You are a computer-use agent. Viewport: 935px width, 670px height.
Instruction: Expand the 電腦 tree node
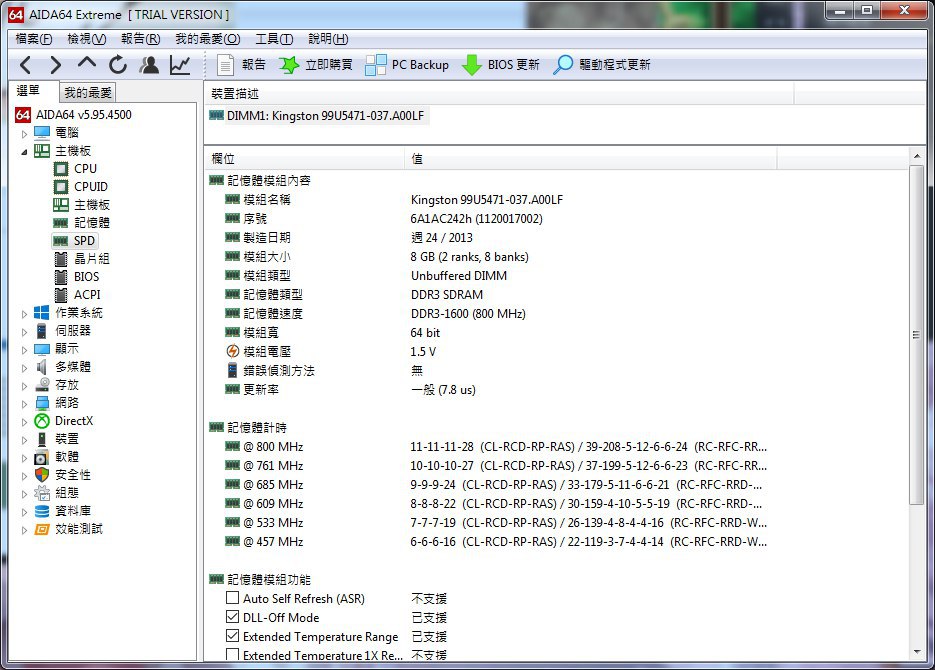point(25,133)
